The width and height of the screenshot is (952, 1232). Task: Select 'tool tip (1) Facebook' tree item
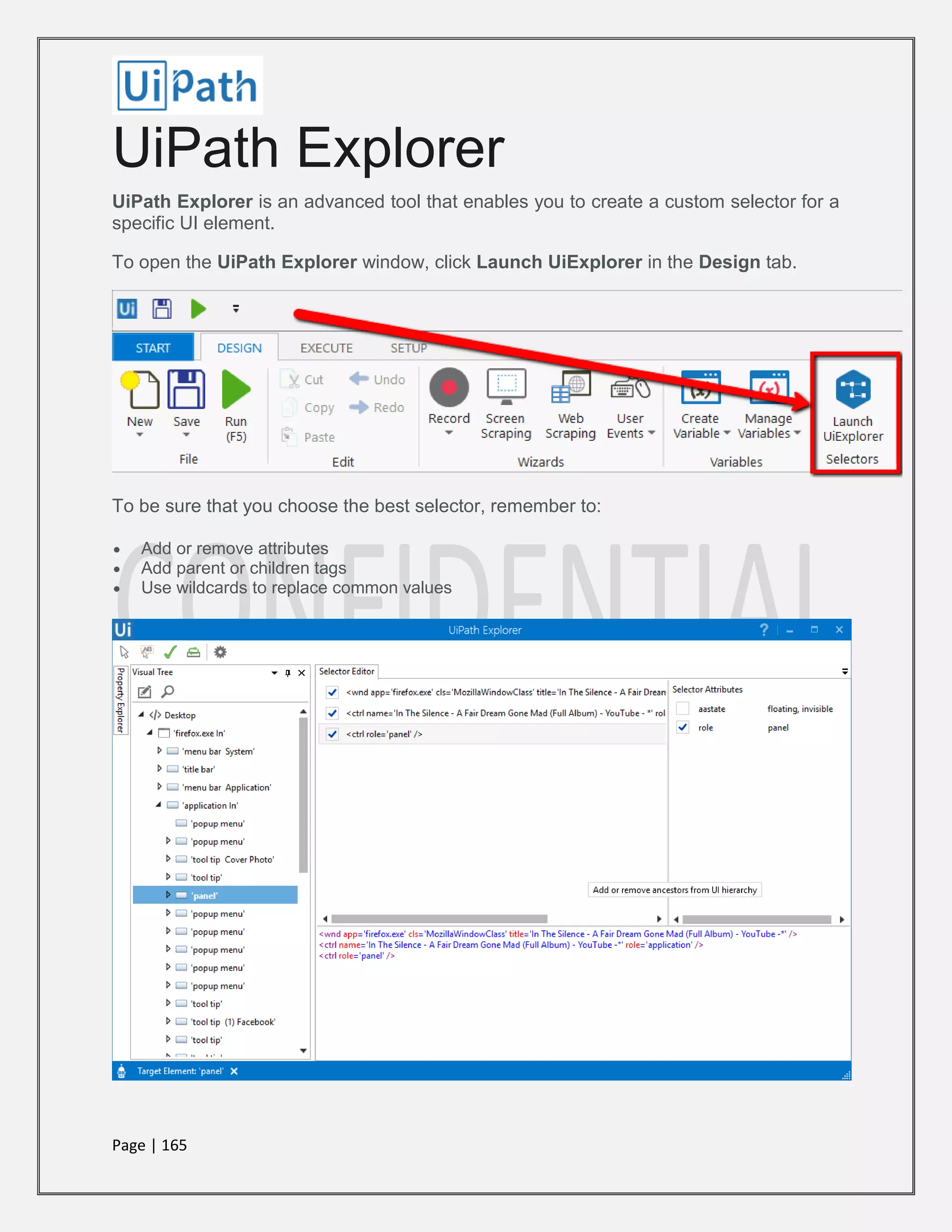point(233,1021)
